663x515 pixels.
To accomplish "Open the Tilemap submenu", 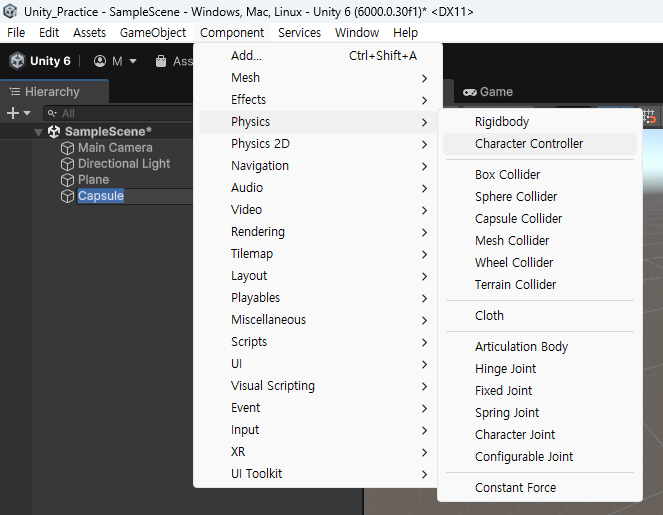I will pyautogui.click(x=318, y=254).
